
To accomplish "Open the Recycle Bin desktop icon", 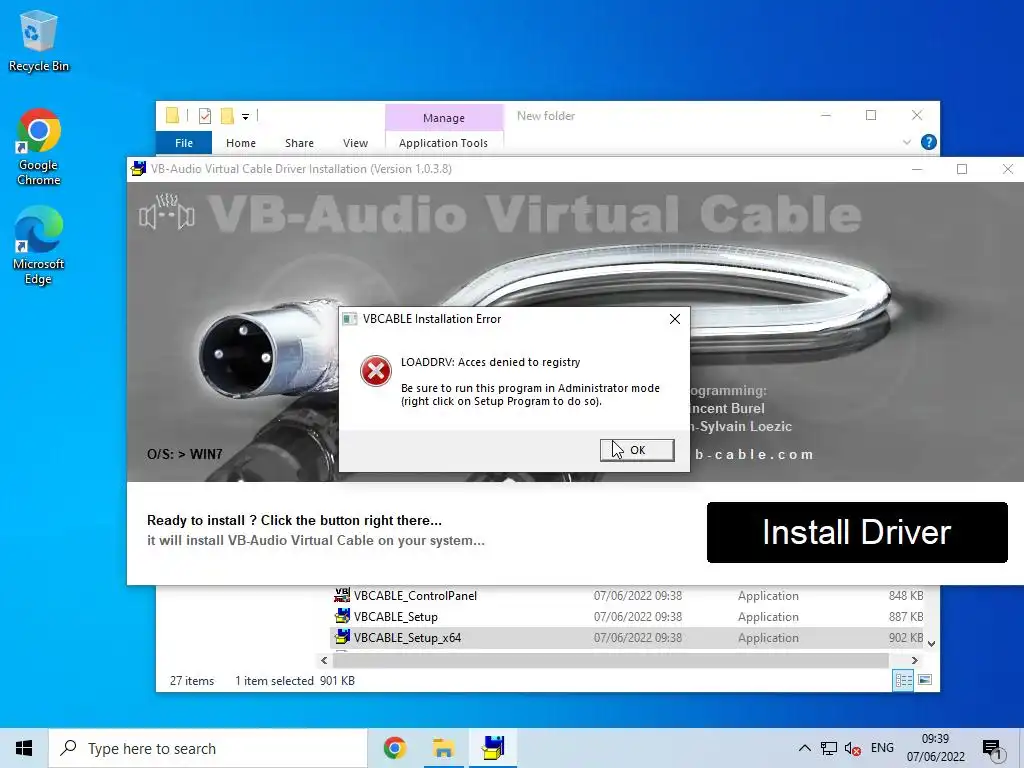I will (x=38, y=40).
